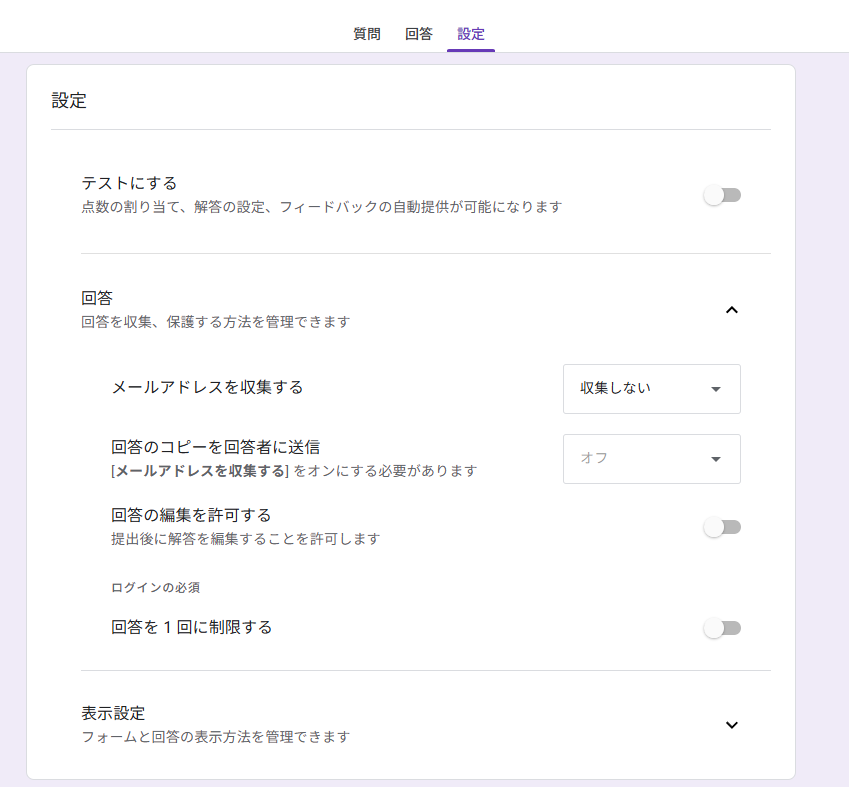This screenshot has width=849, height=787.
Task: Open the オフ dropdown for copy sending
Action: [x=652, y=459]
